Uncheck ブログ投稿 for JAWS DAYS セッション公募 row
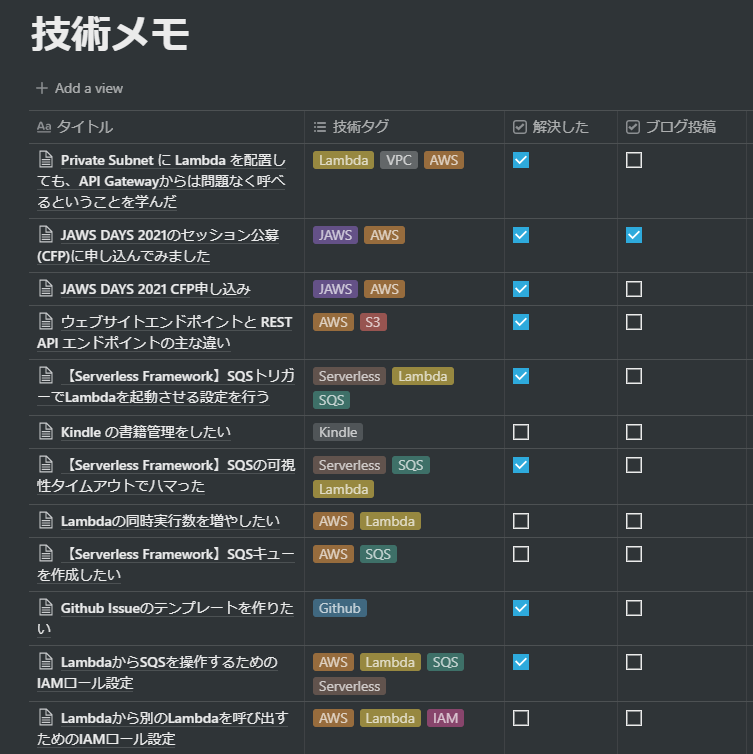The height and width of the screenshot is (754, 753). (634, 235)
